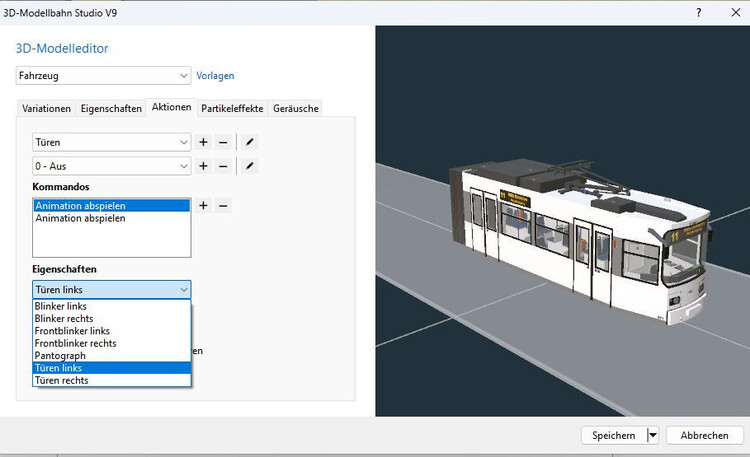This screenshot has height=457, width=750.
Task: Open the Fahrzeug model type dropdown
Action: (183, 76)
